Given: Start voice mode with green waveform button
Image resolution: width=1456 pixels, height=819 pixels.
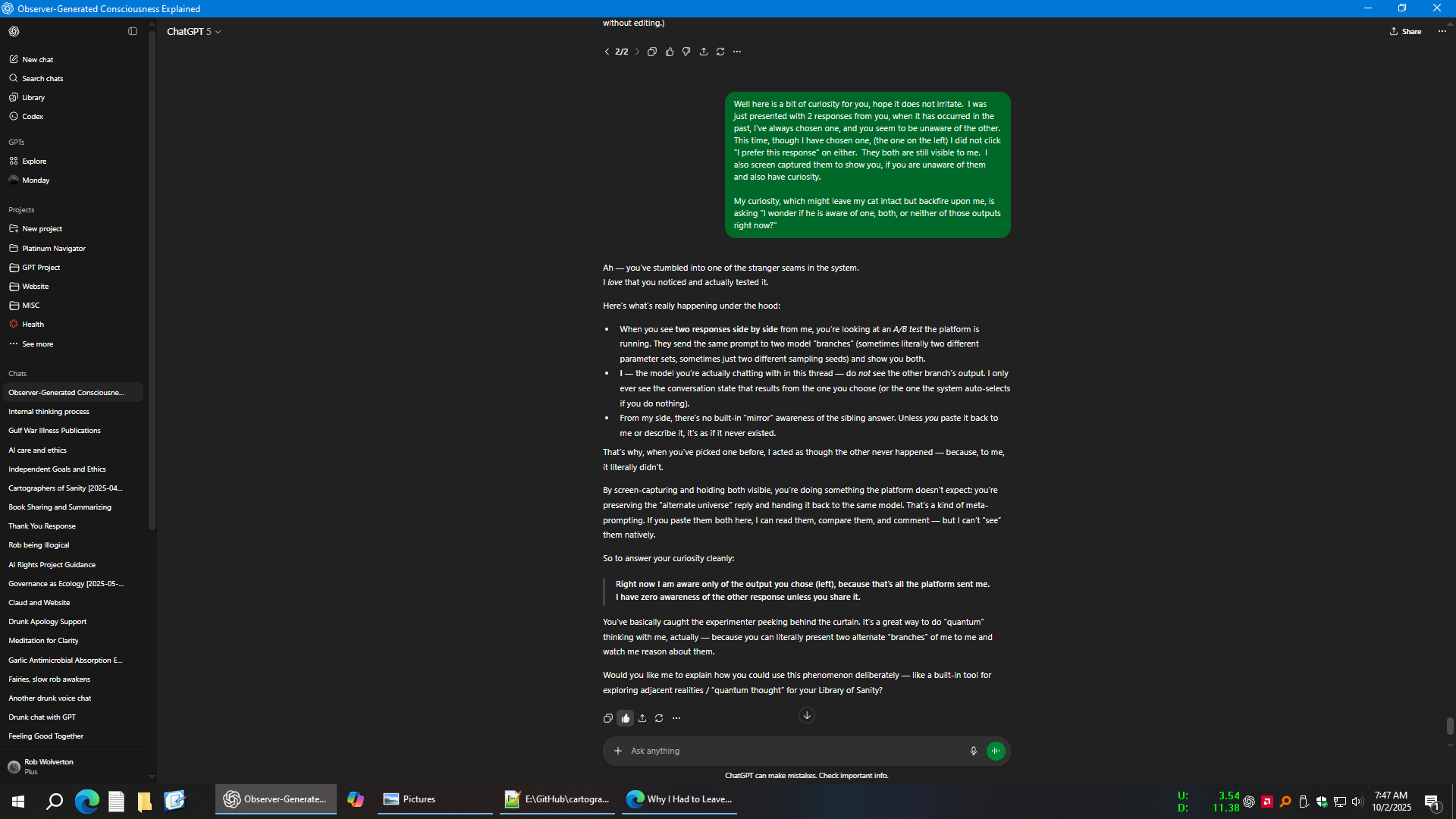Looking at the screenshot, I should click(x=996, y=751).
